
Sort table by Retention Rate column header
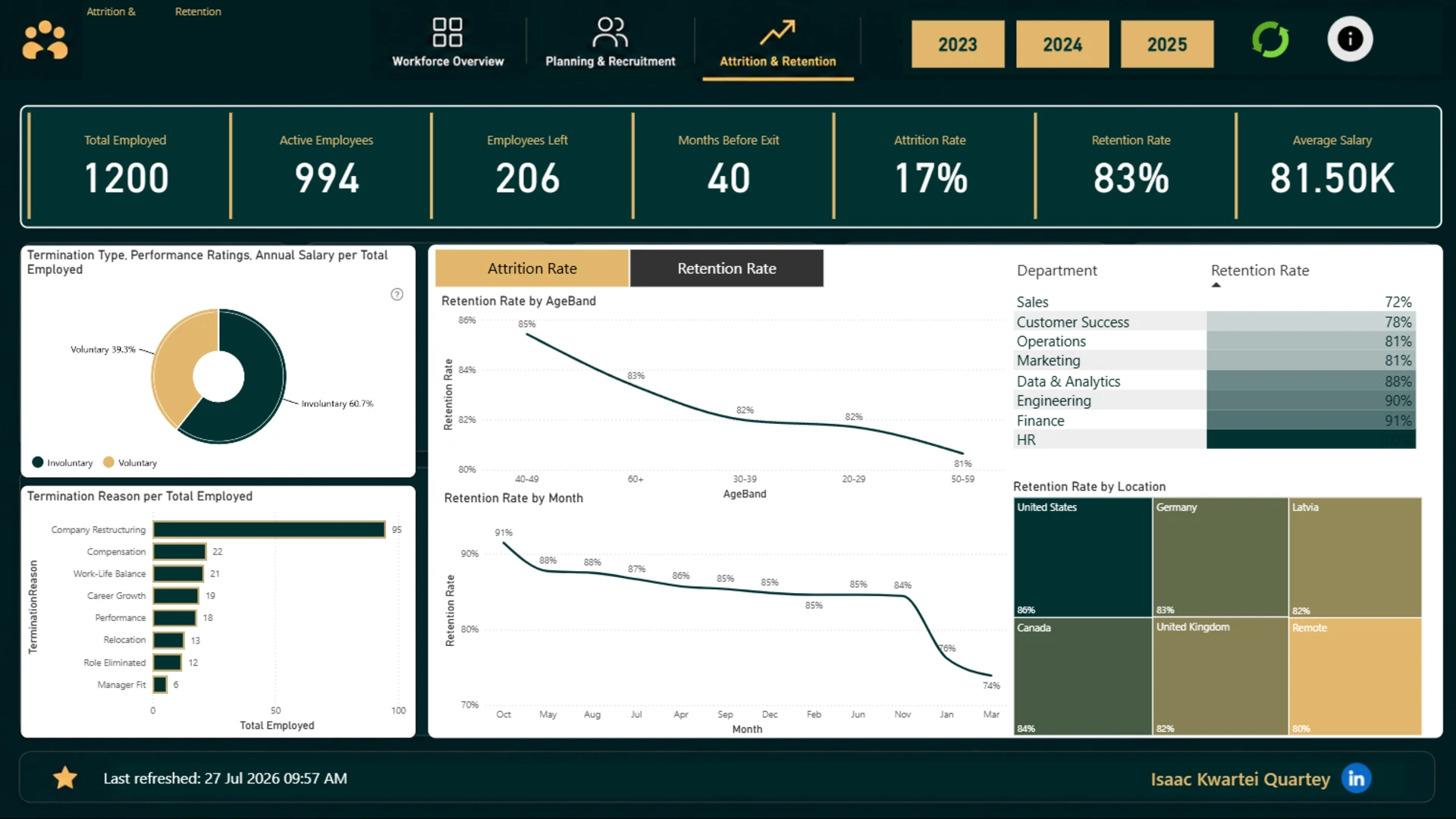point(1260,271)
